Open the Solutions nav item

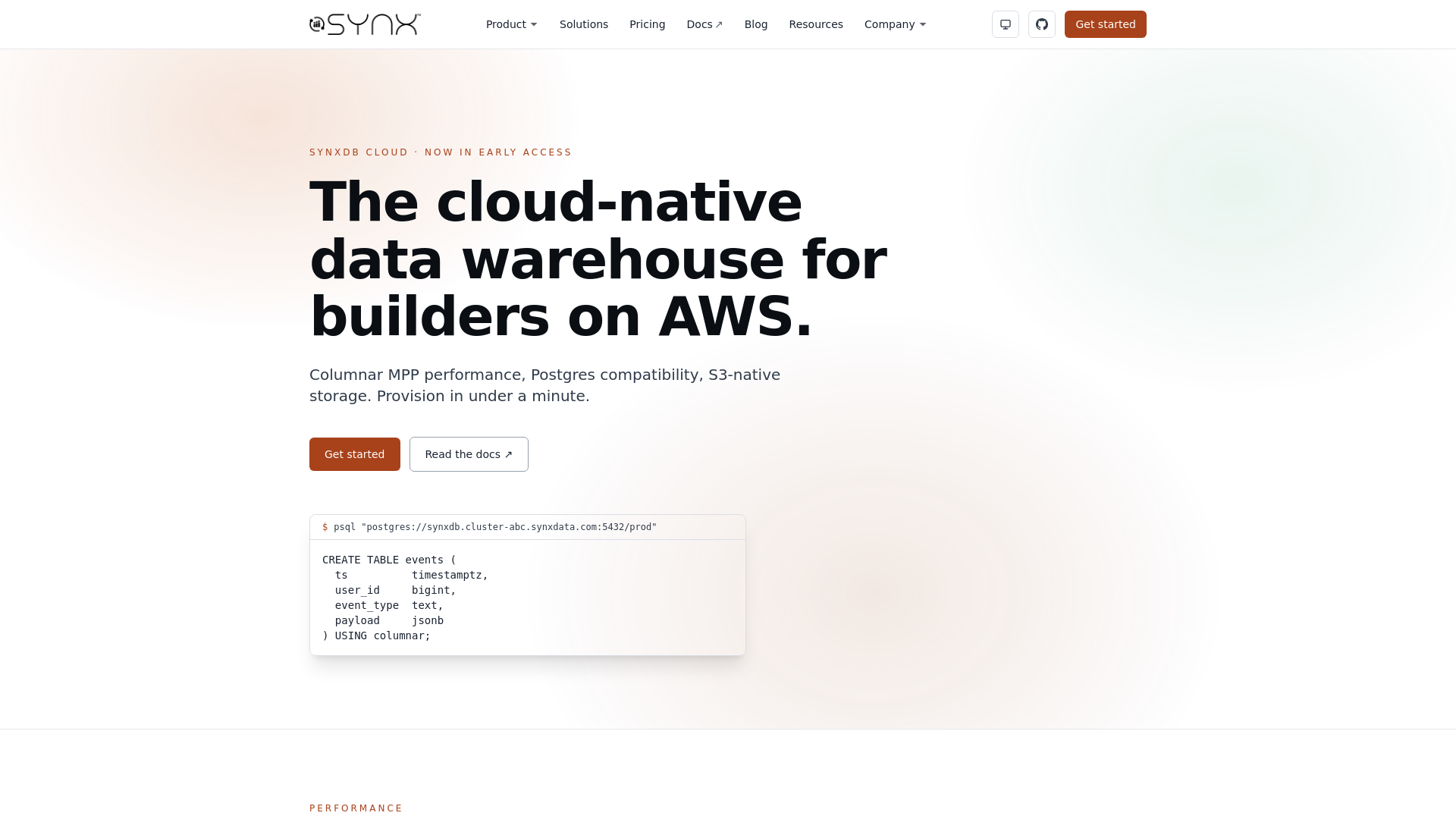[x=584, y=24]
